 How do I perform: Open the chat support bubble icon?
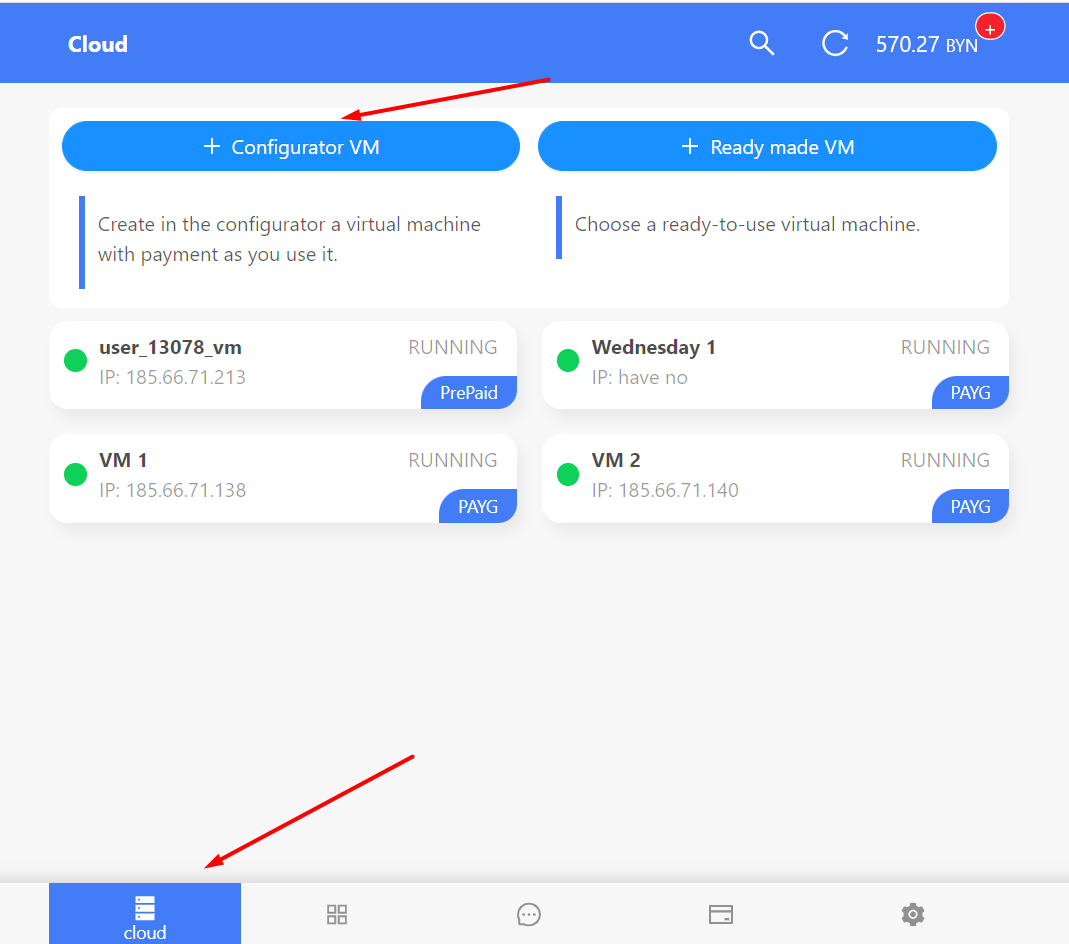[529, 914]
